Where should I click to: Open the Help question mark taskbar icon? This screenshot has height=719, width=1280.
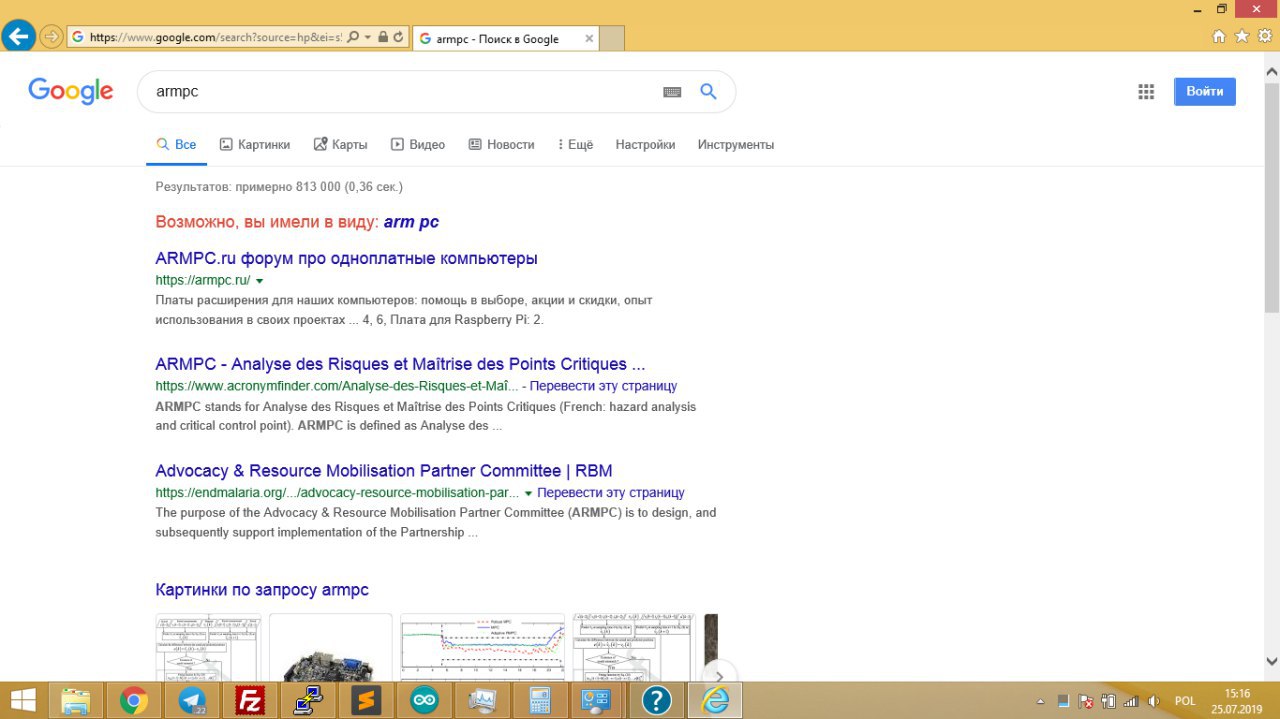click(x=656, y=701)
